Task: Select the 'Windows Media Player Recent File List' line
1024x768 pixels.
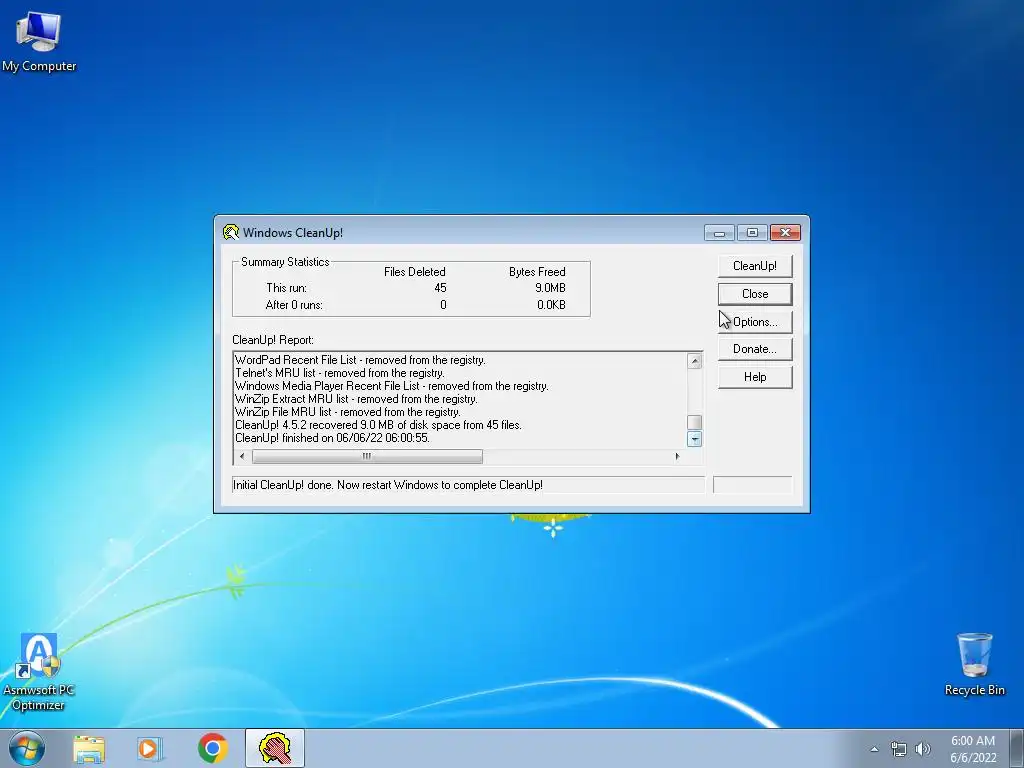Action: pyautogui.click(x=391, y=386)
